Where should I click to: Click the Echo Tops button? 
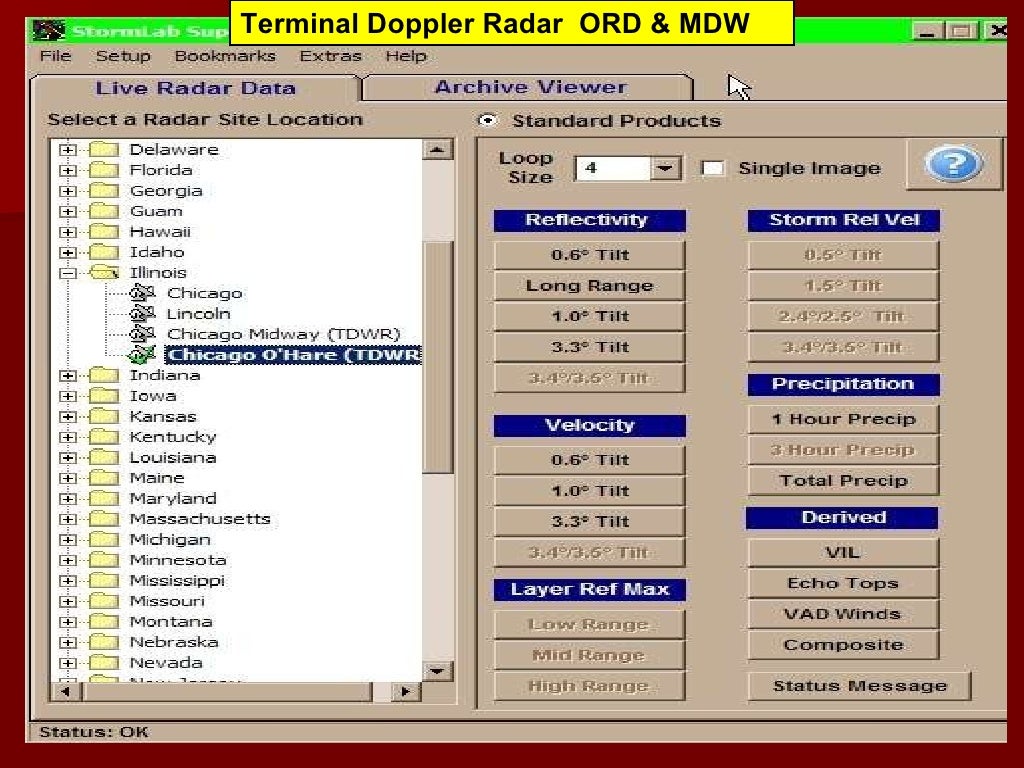click(843, 583)
